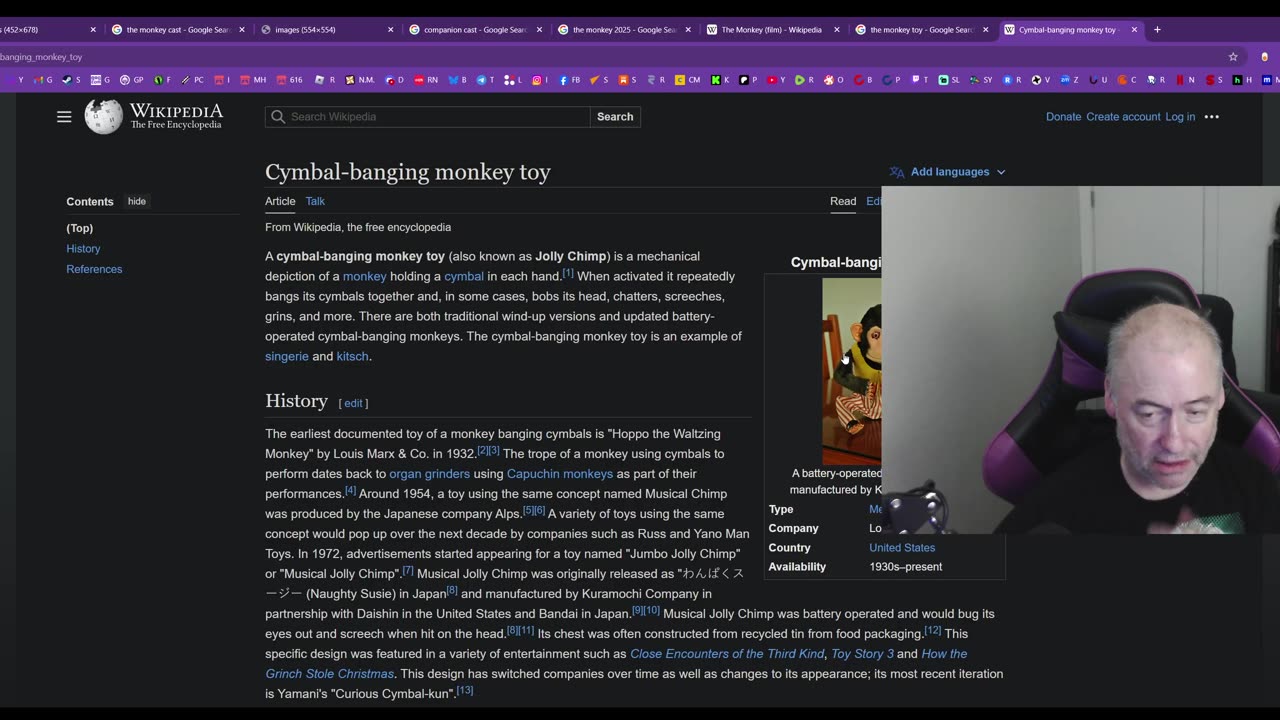Open the 'organ grinders' link
Screen dimensions: 1280x720
pyautogui.click(x=430, y=473)
